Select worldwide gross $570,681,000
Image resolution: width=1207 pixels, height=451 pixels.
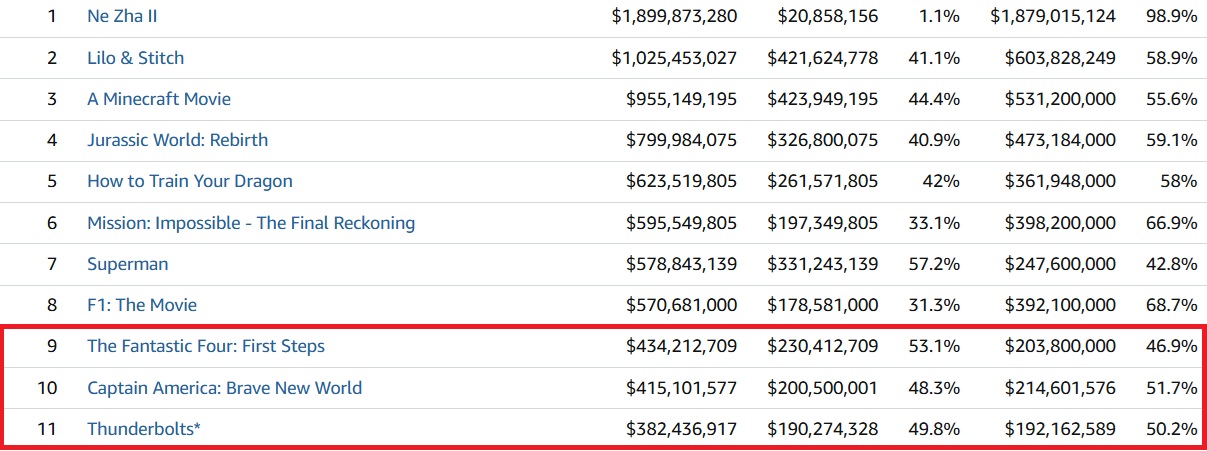click(x=681, y=305)
